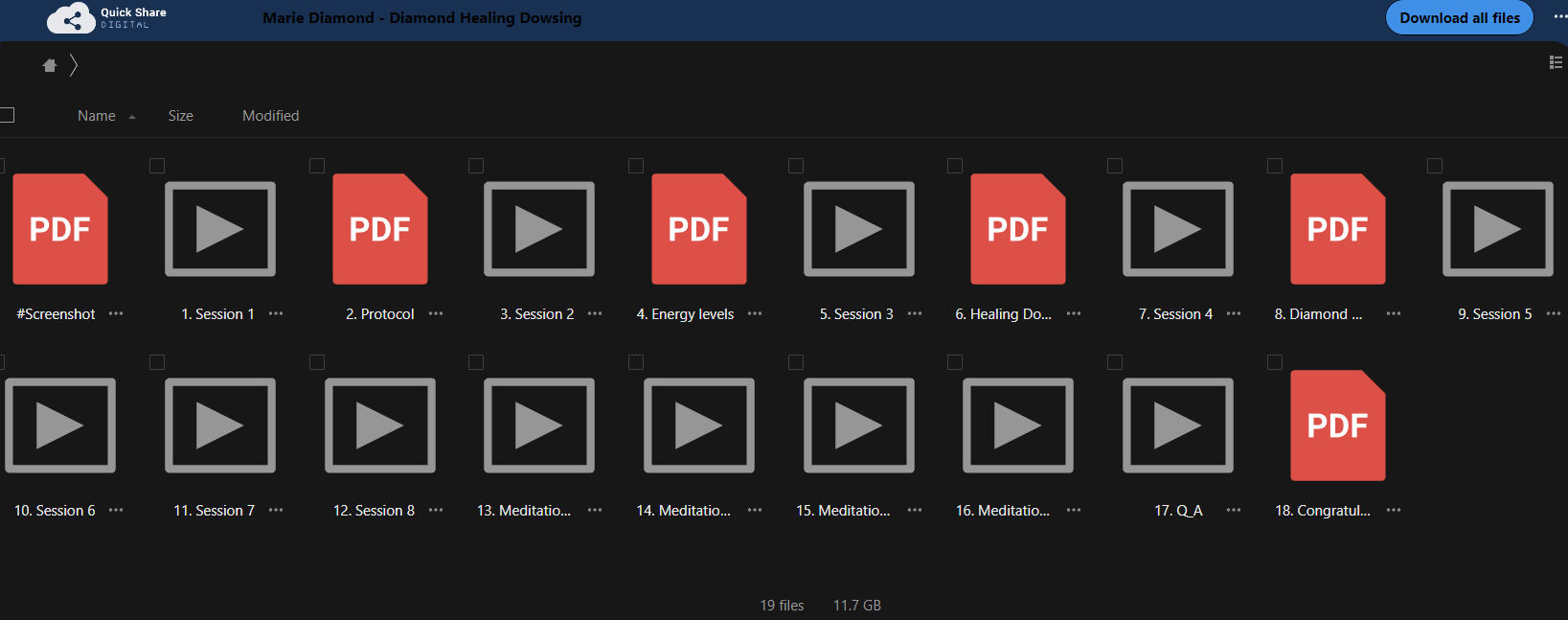Switch to list view layout icon

point(1556,62)
